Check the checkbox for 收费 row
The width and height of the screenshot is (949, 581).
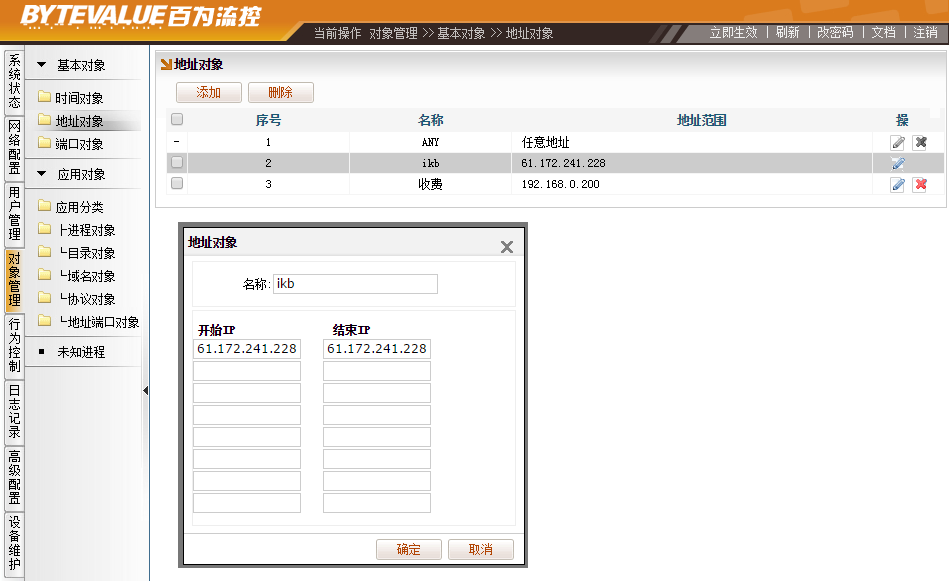(177, 184)
